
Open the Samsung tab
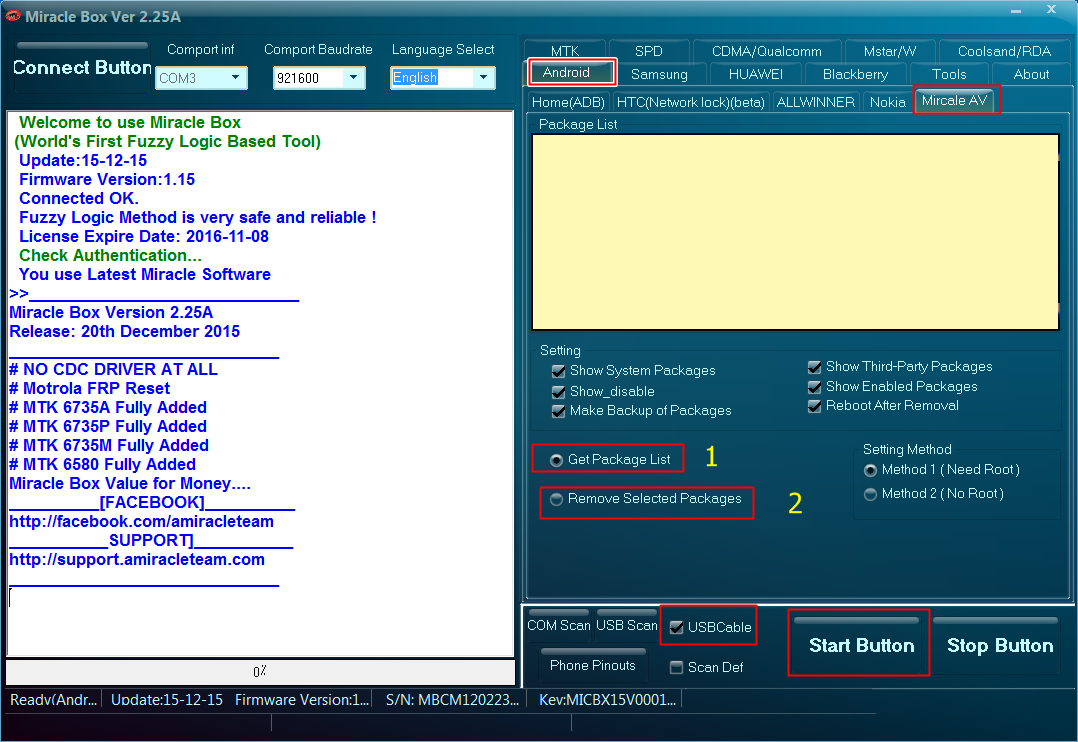659,74
